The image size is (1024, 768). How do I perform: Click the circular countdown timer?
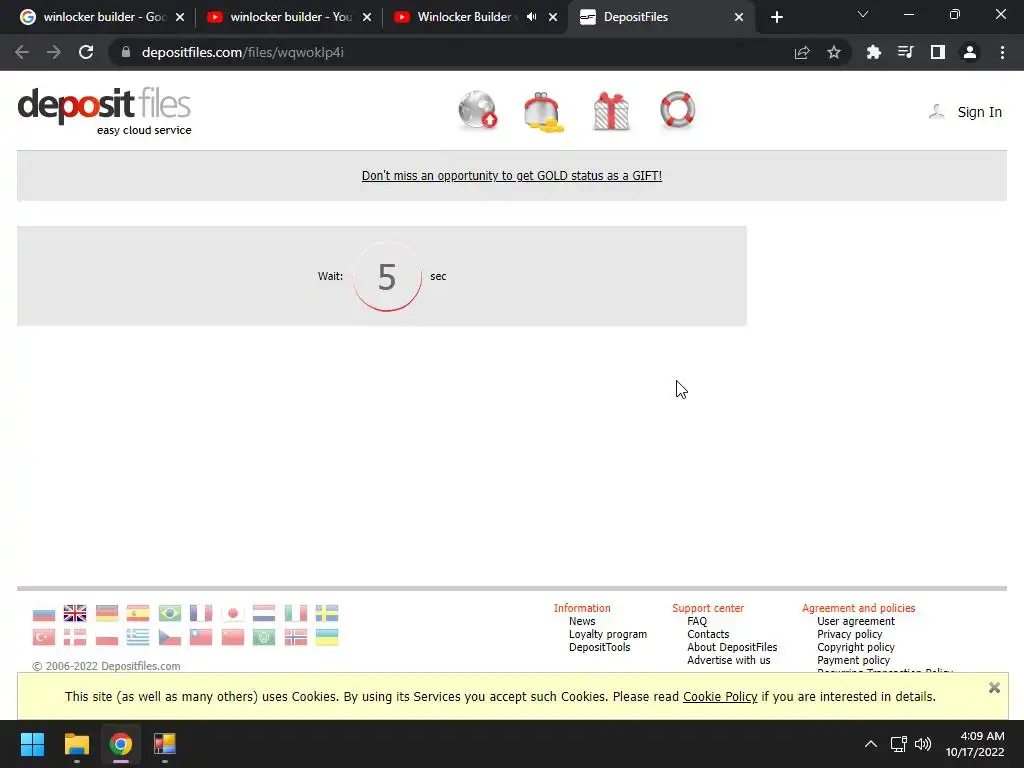(387, 276)
